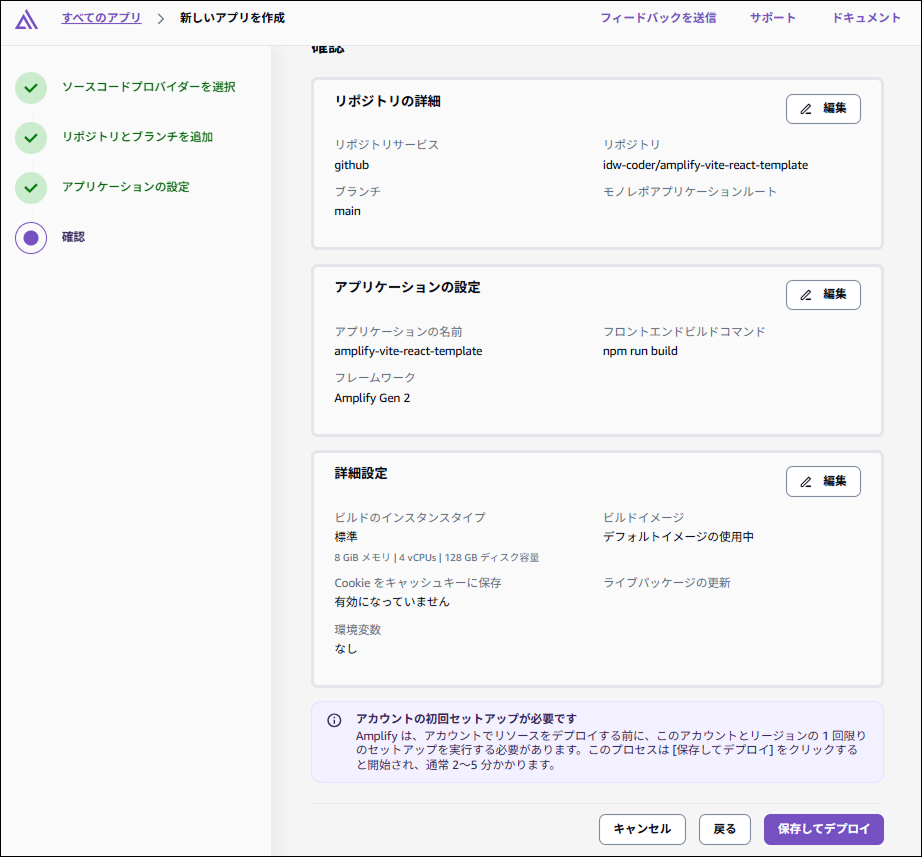Click the なし environment variable value
Image resolution: width=922 pixels, height=857 pixels.
click(346, 649)
